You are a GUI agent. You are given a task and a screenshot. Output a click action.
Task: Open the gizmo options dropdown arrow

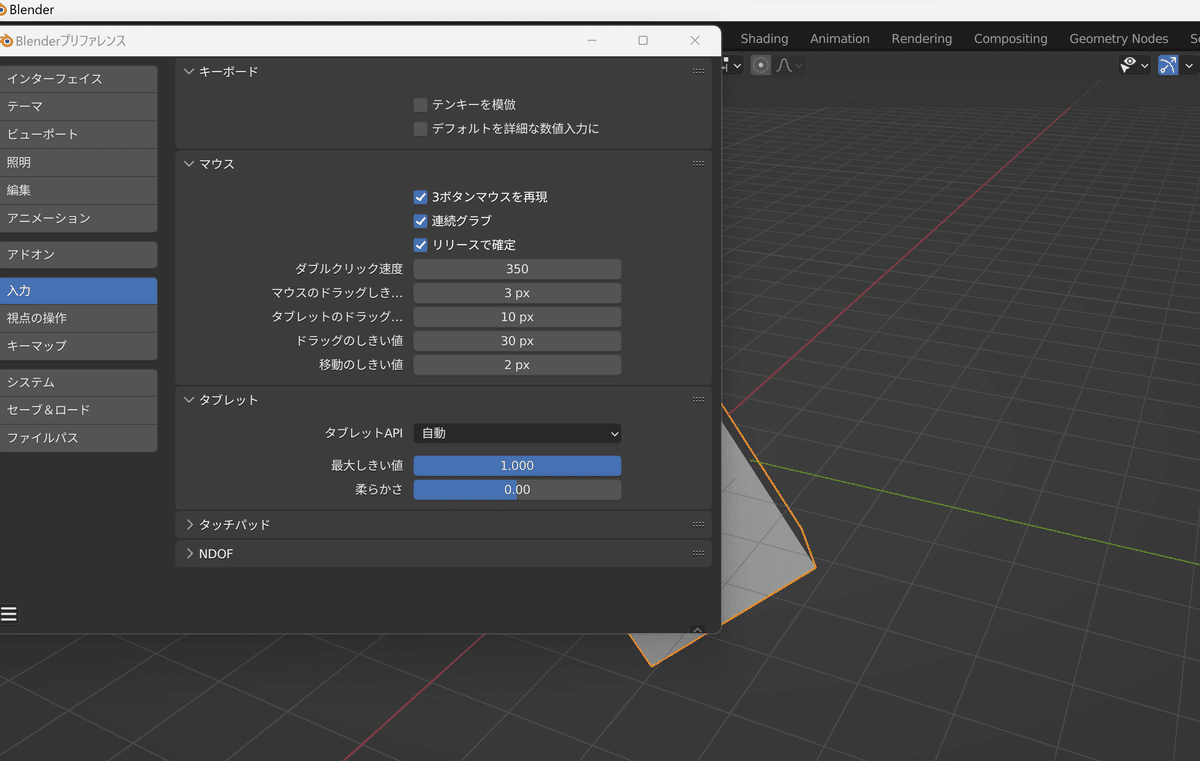(x=1189, y=66)
